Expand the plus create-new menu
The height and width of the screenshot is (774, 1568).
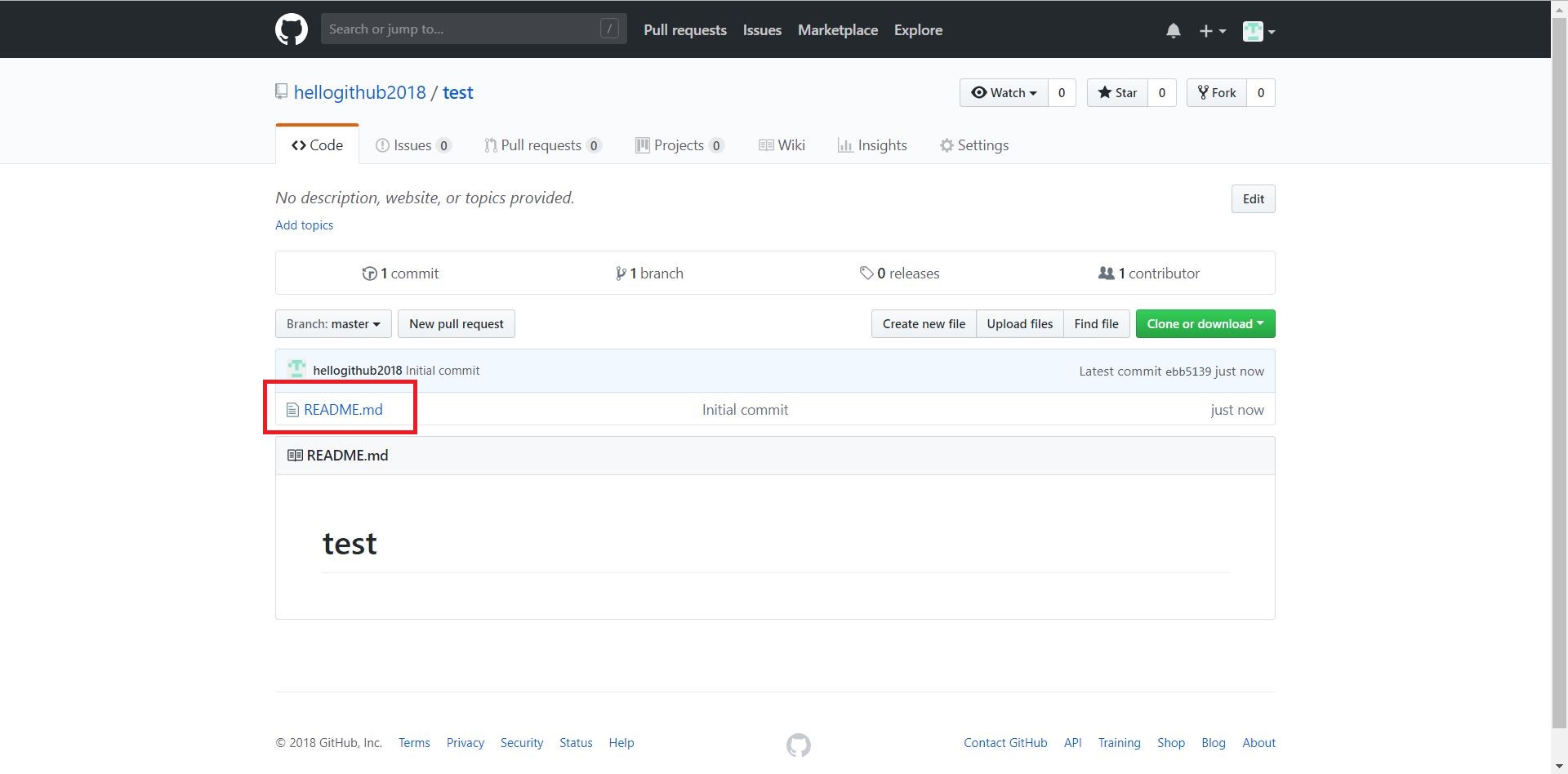point(1213,31)
